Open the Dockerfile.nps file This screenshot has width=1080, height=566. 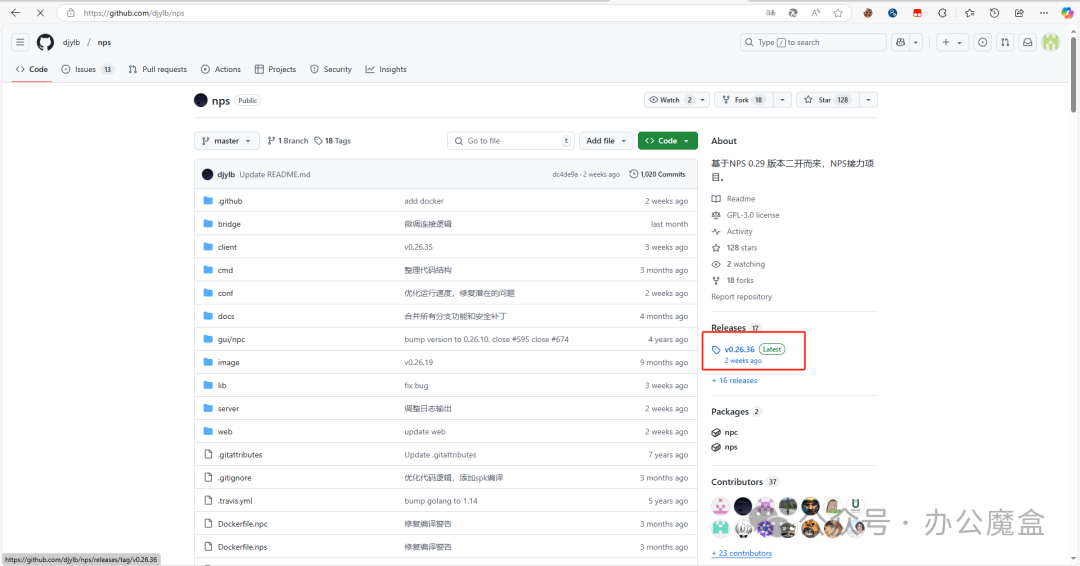[242, 547]
